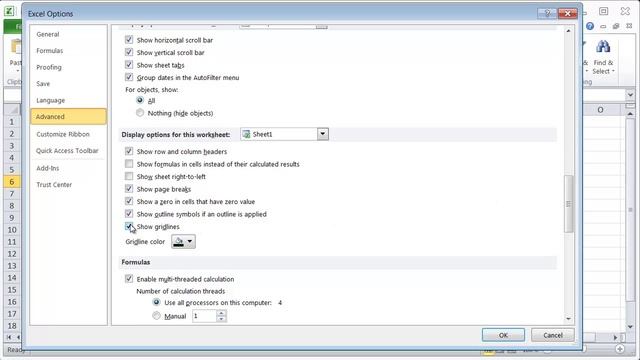Click the For objects, show label

pyautogui.click(x=151, y=89)
